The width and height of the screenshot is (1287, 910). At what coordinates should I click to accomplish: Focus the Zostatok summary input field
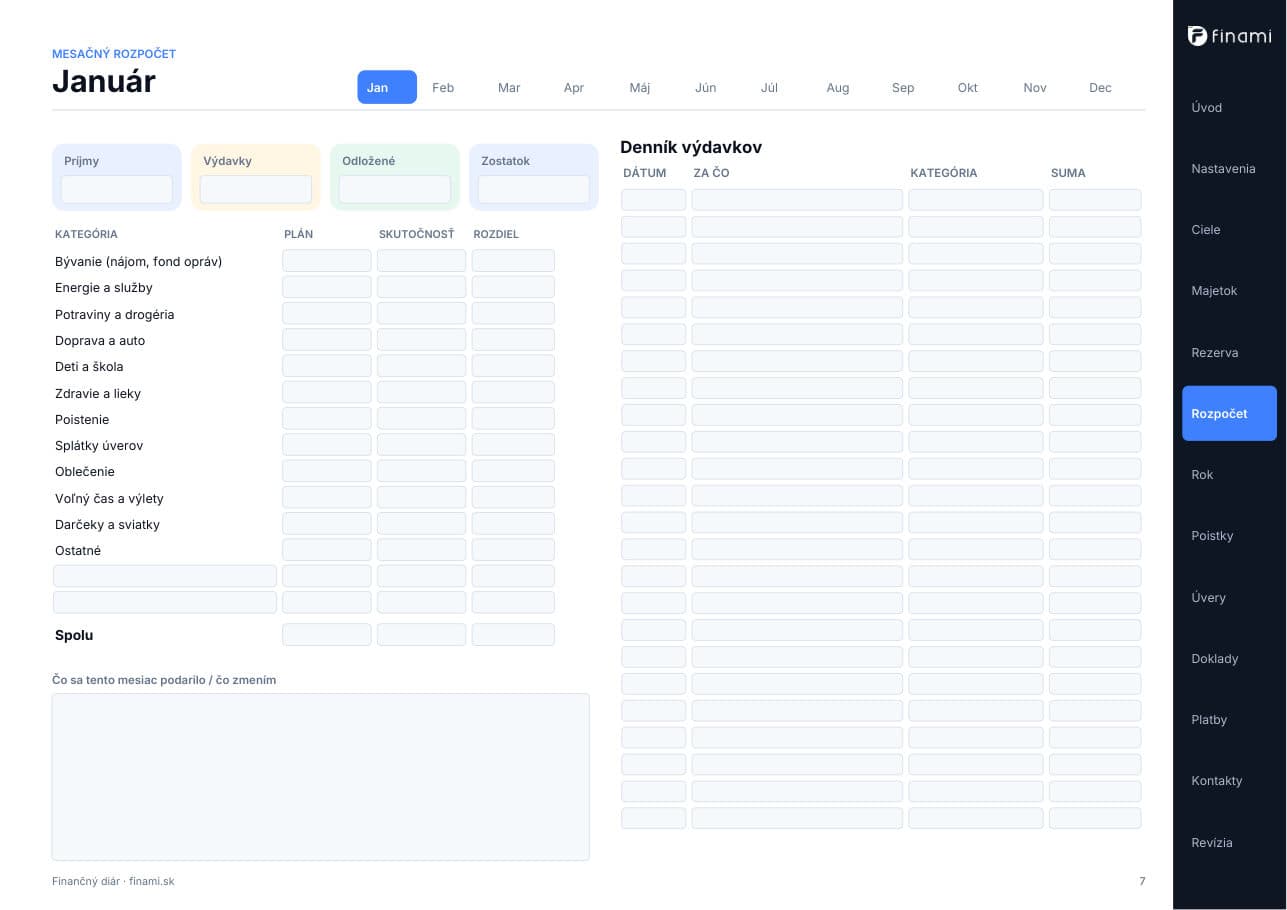[x=534, y=189]
